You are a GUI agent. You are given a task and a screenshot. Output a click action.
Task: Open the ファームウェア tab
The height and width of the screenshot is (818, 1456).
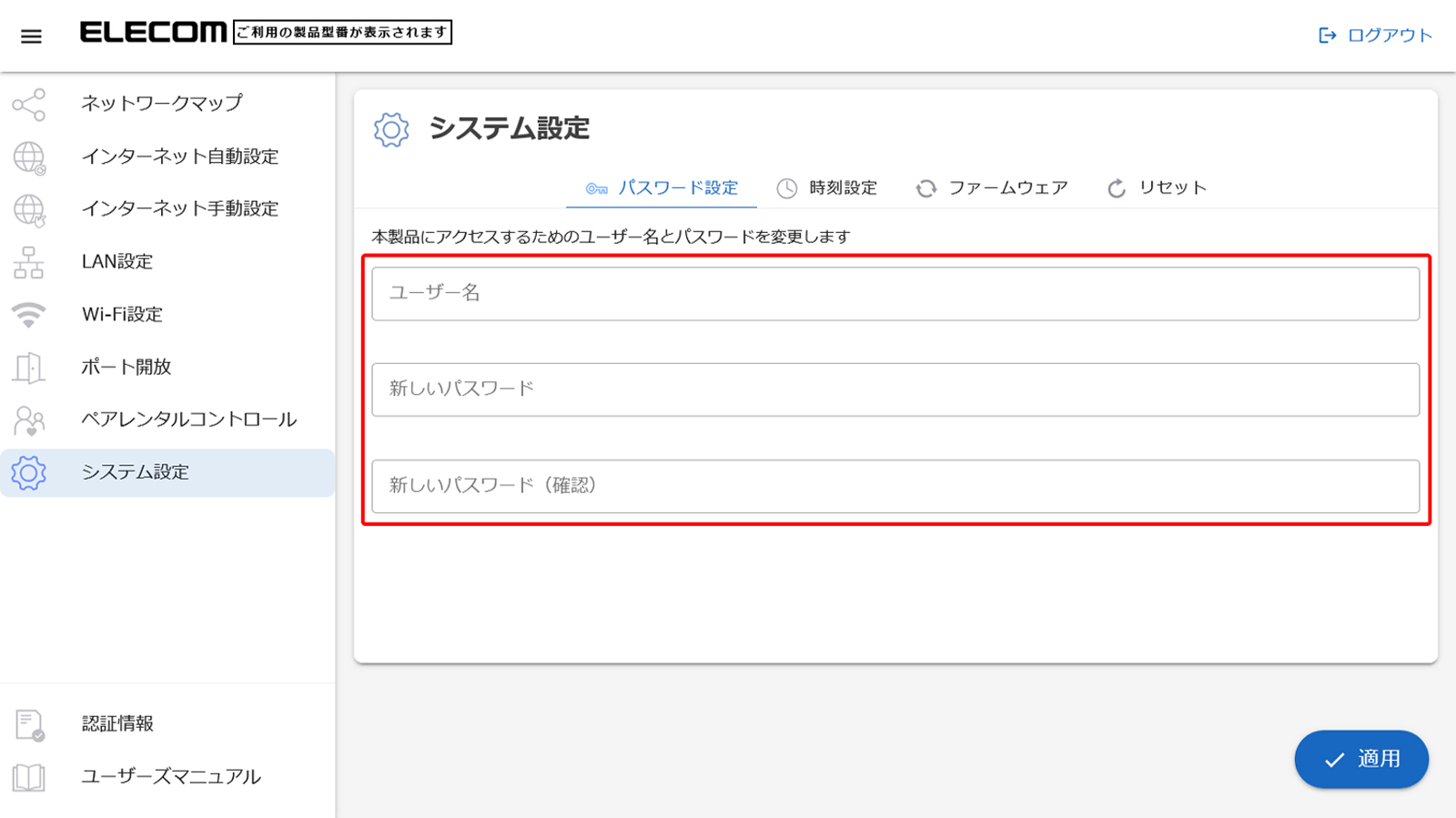point(991,188)
